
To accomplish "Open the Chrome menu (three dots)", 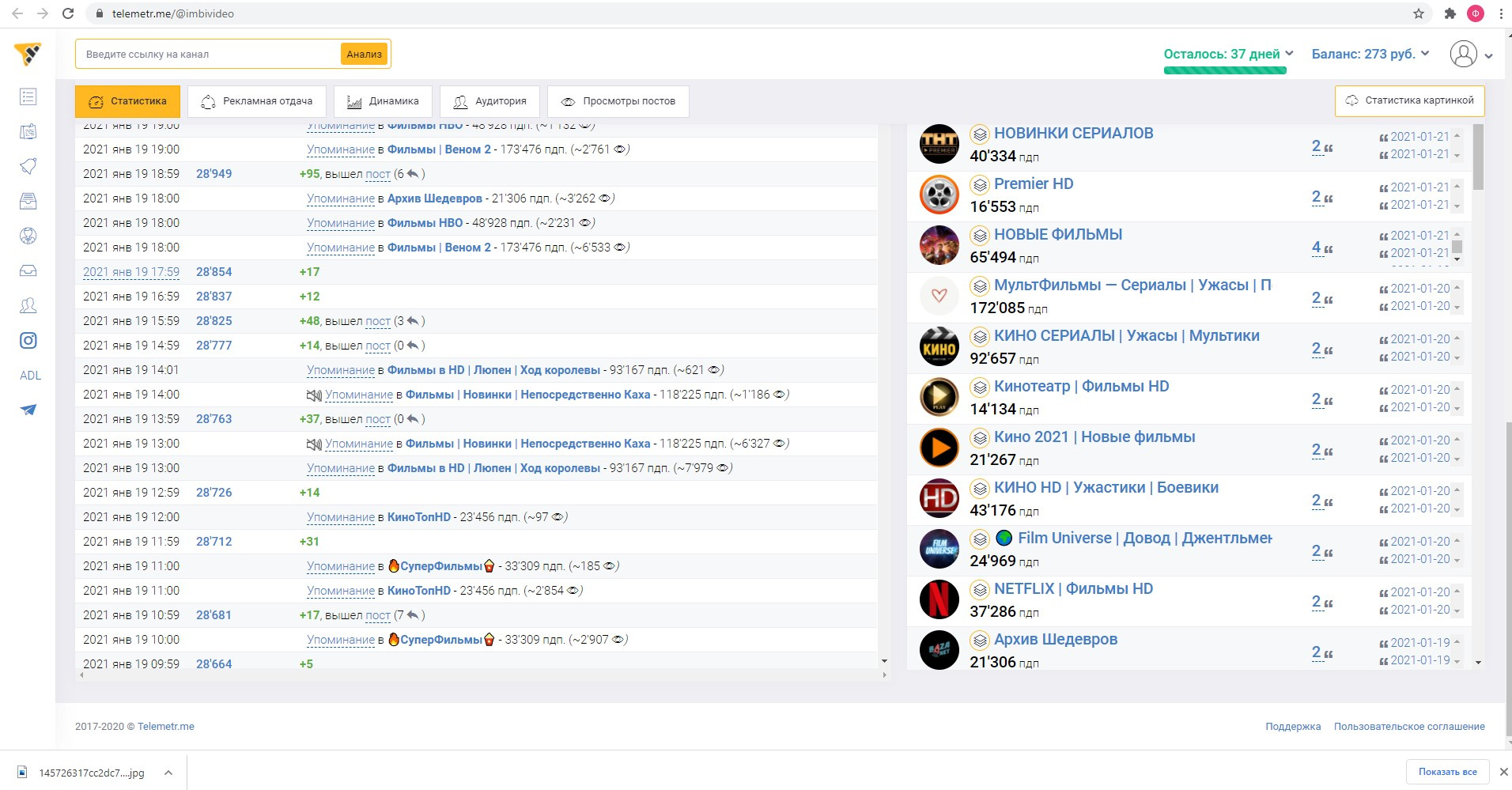I will point(1501,13).
